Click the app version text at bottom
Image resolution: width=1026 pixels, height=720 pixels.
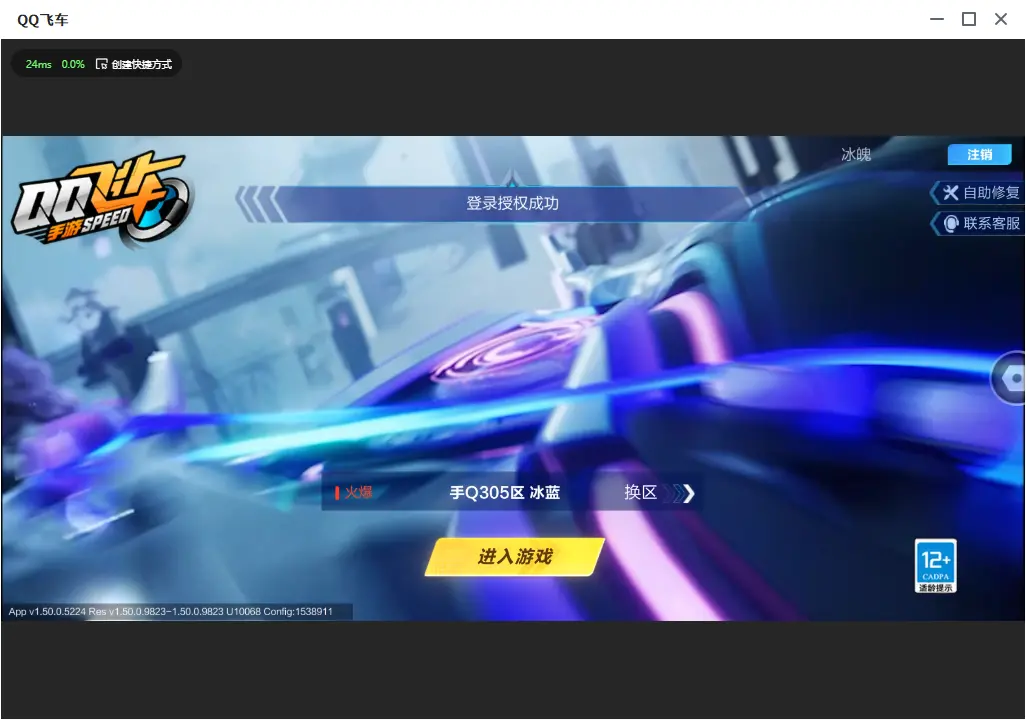point(171,611)
